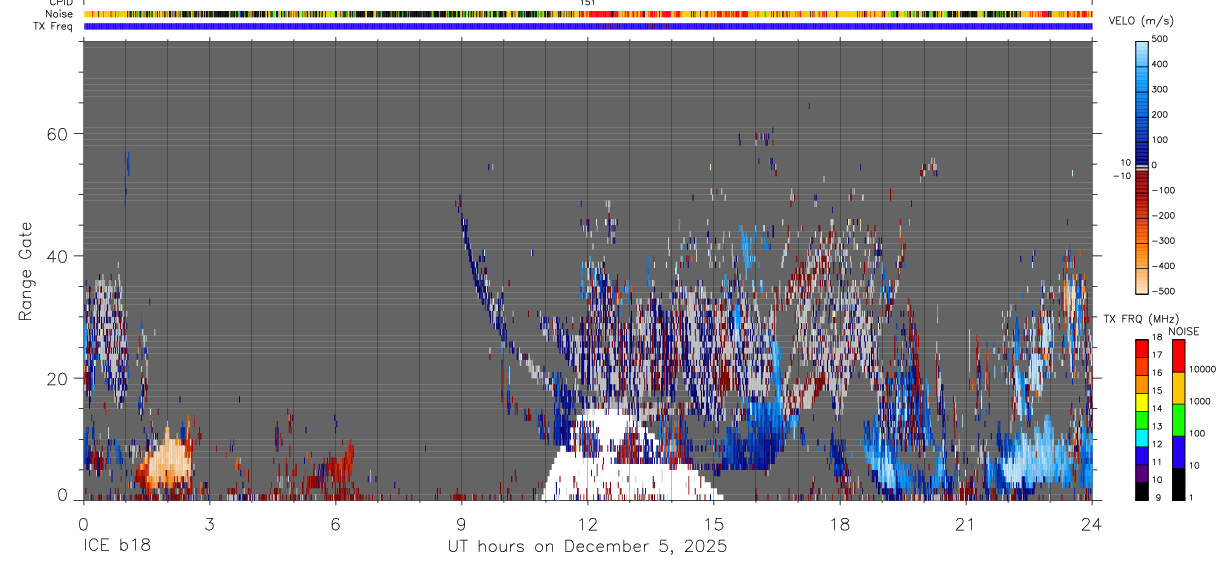Click the 'ICE b18' radar label

[x=117, y=546]
